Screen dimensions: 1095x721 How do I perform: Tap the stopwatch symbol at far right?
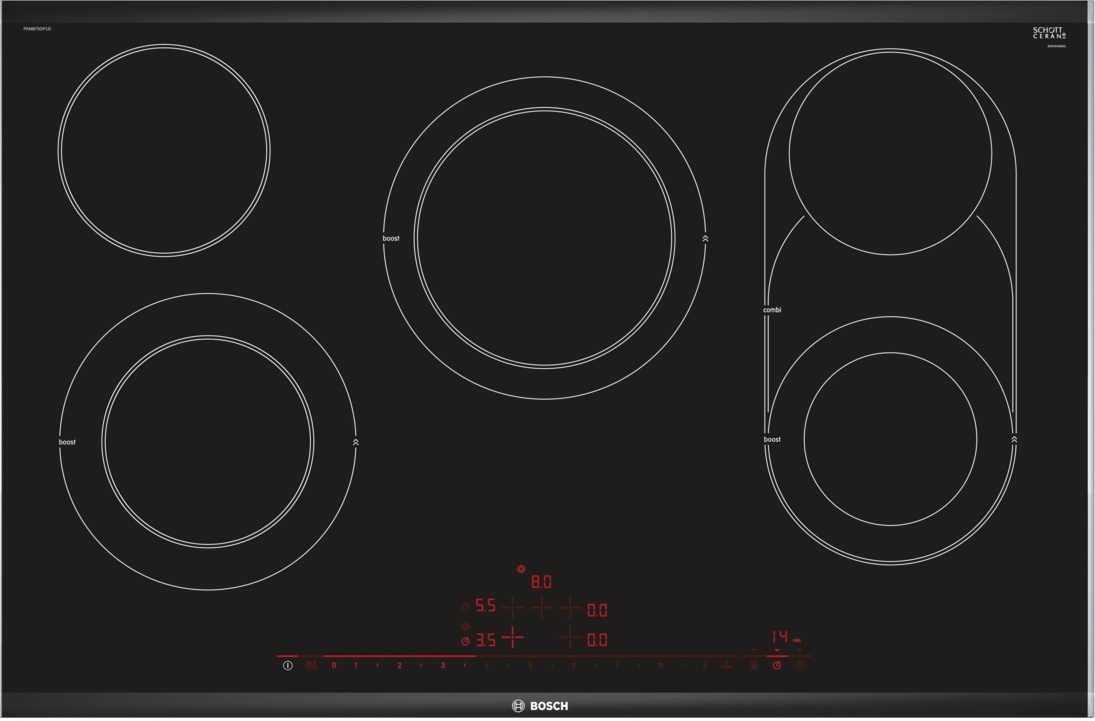click(x=800, y=666)
